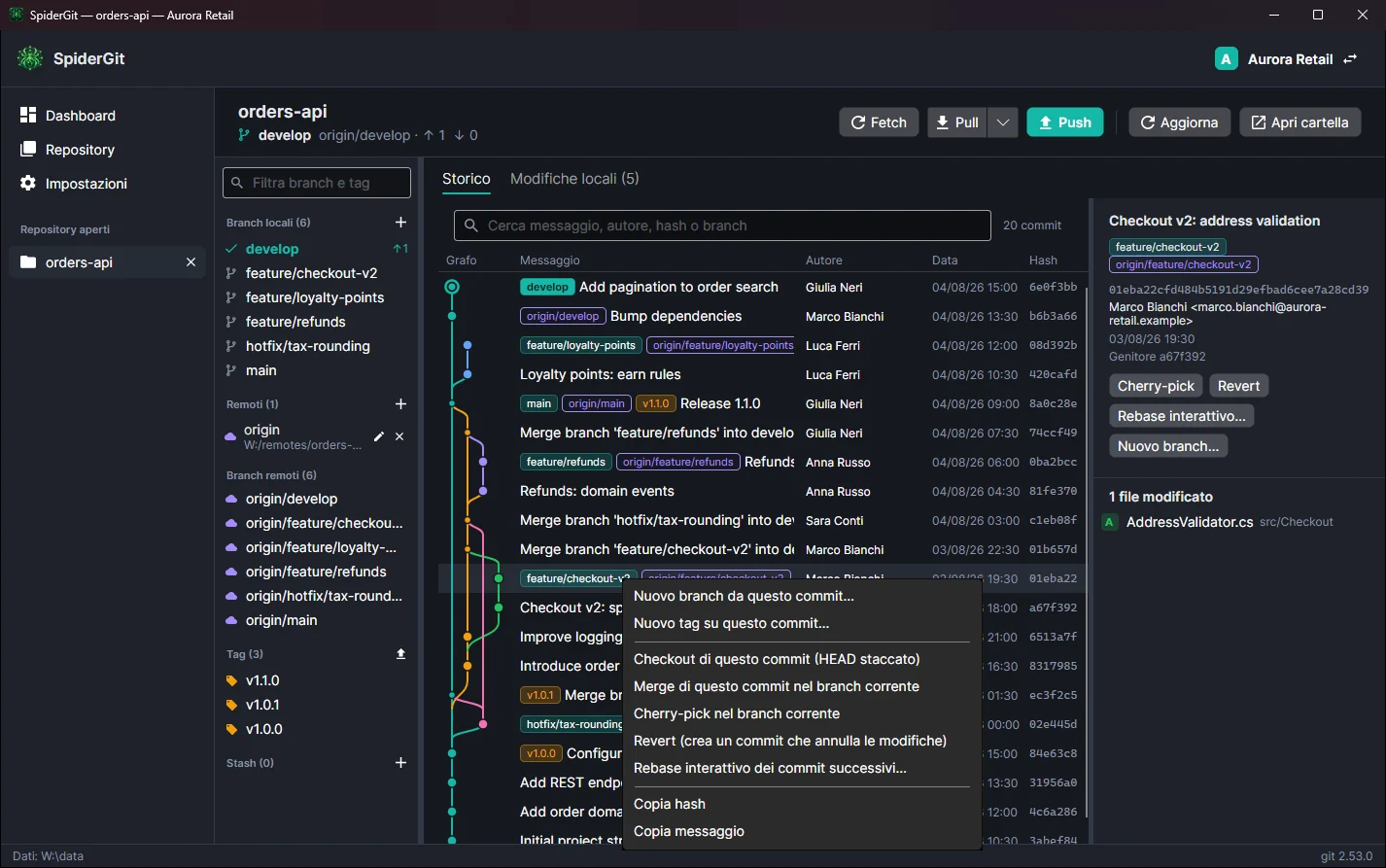Screen dimensions: 1386x868
Task: Click the Aurora Retail avatar badge
Action: point(1227,59)
